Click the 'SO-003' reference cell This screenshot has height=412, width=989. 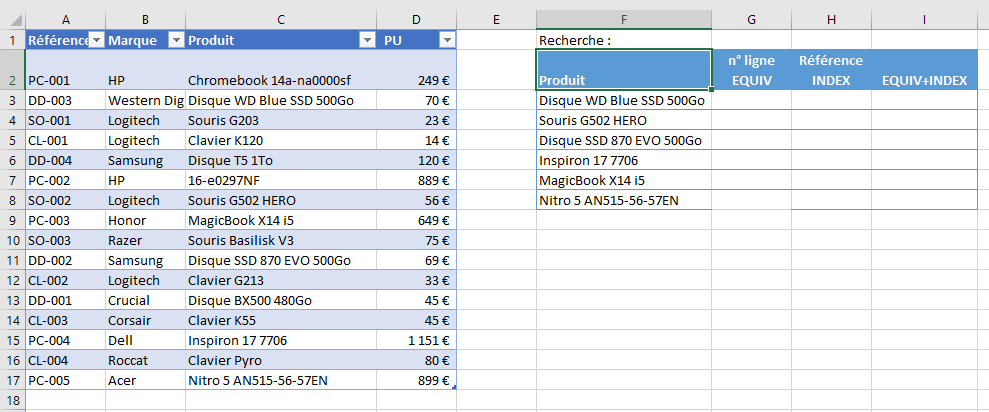pos(66,240)
